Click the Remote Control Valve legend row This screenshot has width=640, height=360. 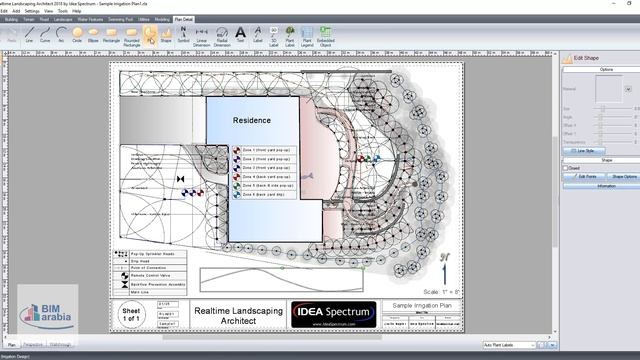(150, 276)
